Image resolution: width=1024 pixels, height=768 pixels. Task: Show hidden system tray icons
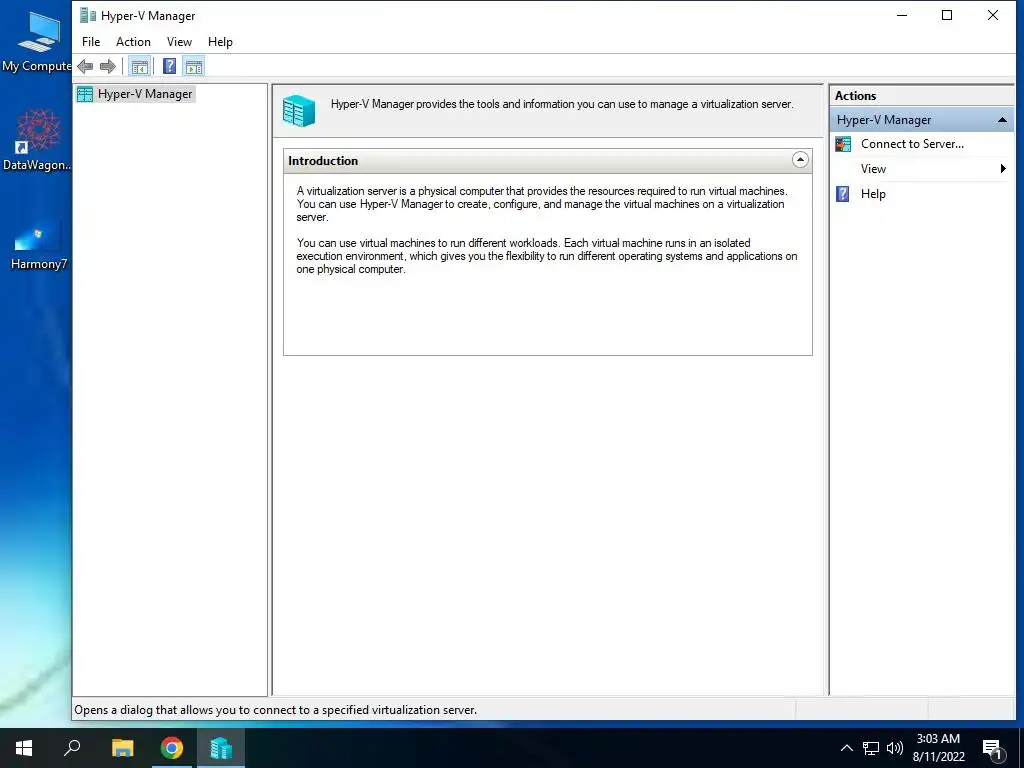coord(846,748)
